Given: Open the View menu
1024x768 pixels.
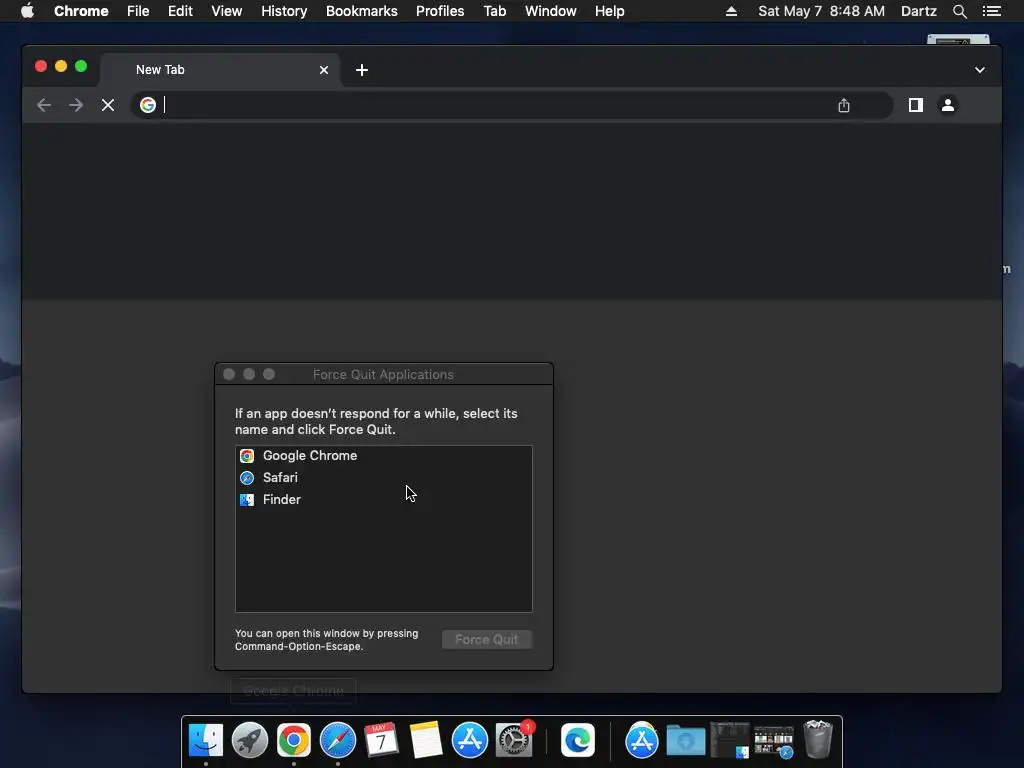Looking at the screenshot, I should tap(227, 11).
